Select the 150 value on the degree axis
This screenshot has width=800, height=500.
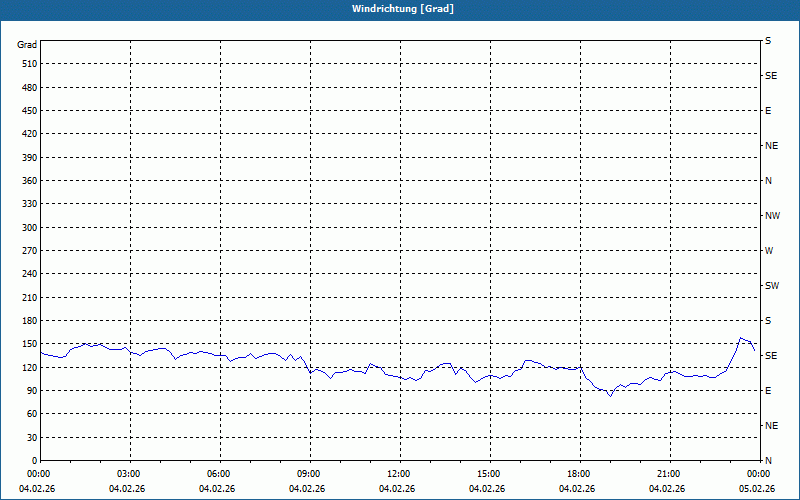tap(30, 344)
